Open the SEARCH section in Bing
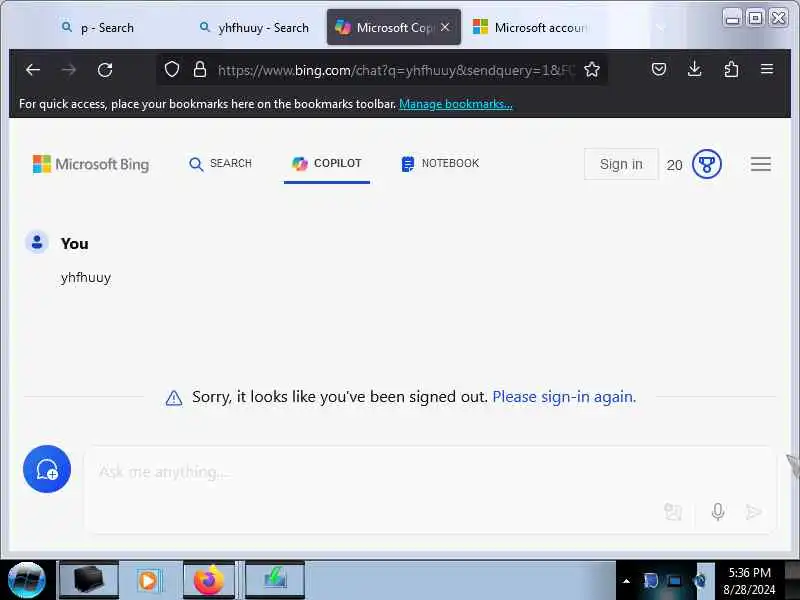 220,164
